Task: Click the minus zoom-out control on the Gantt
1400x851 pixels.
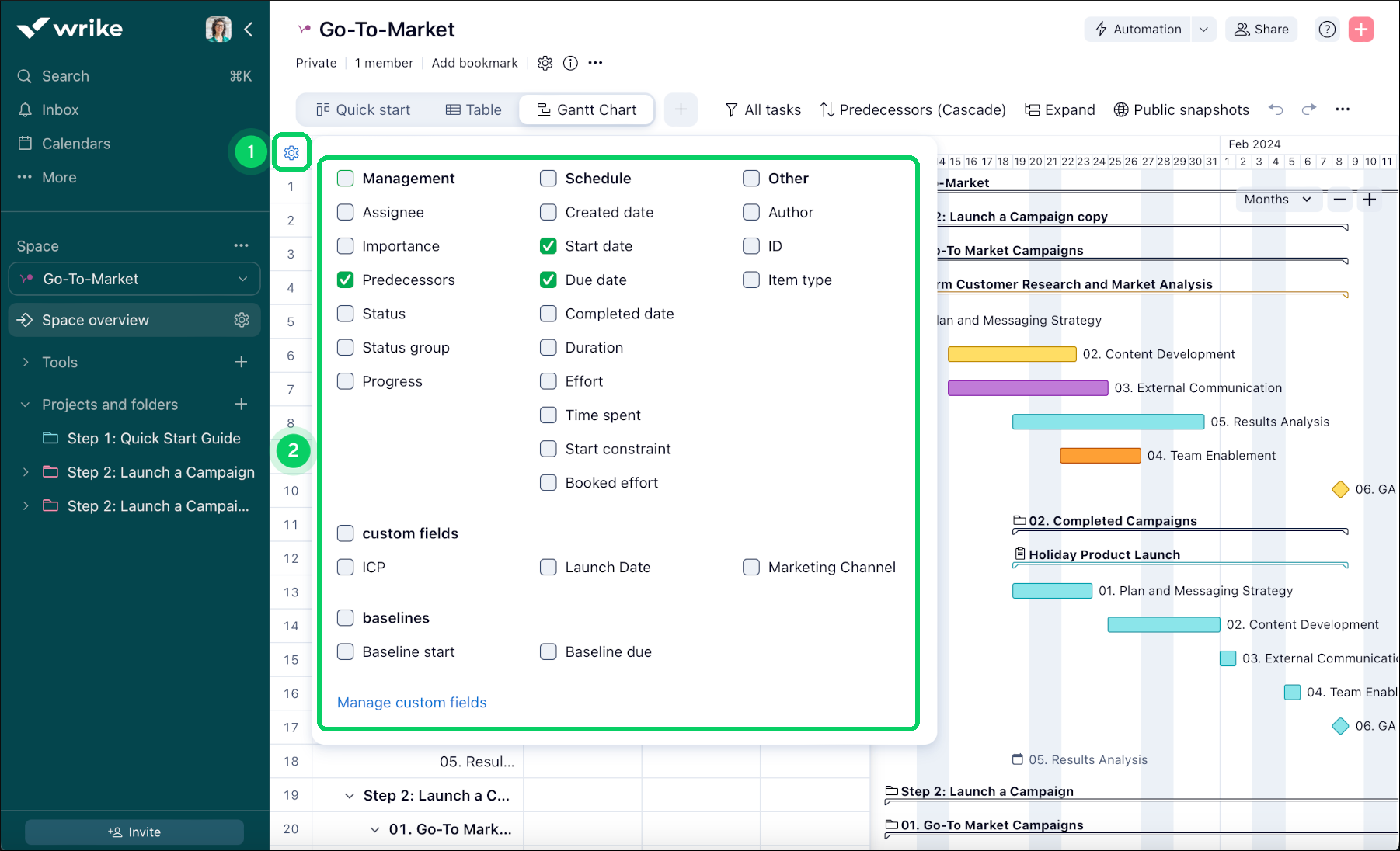Action: point(1339,200)
